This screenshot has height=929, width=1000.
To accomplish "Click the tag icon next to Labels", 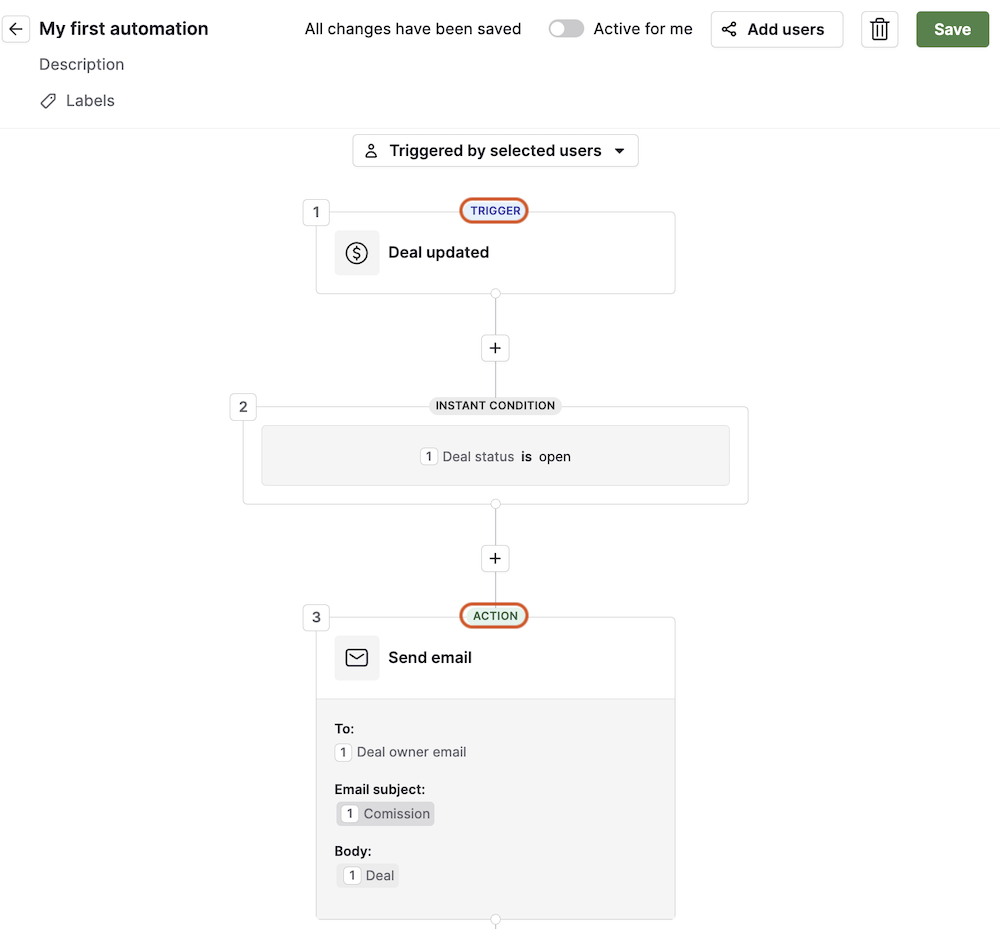I will point(48,100).
